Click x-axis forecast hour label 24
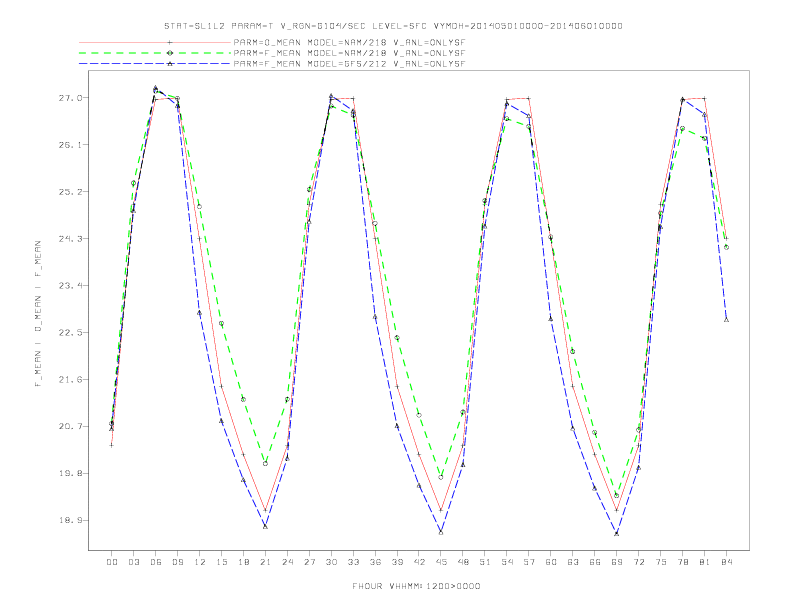 click(x=287, y=562)
